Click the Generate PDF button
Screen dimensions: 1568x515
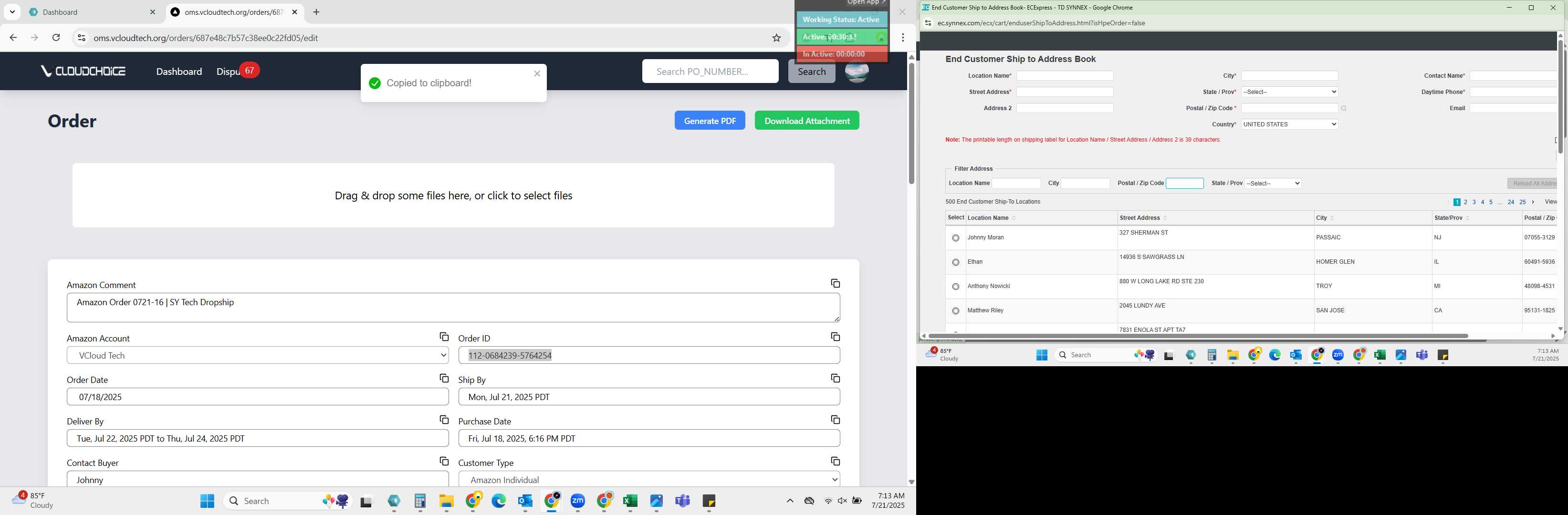pos(710,120)
